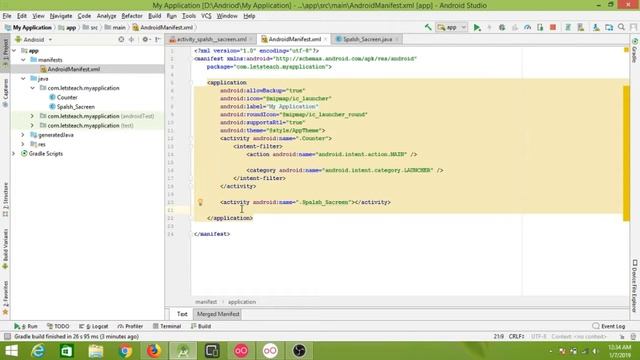640x360 pixels.
Task: Toggle the Build Variants side panel
Action: click(5, 249)
